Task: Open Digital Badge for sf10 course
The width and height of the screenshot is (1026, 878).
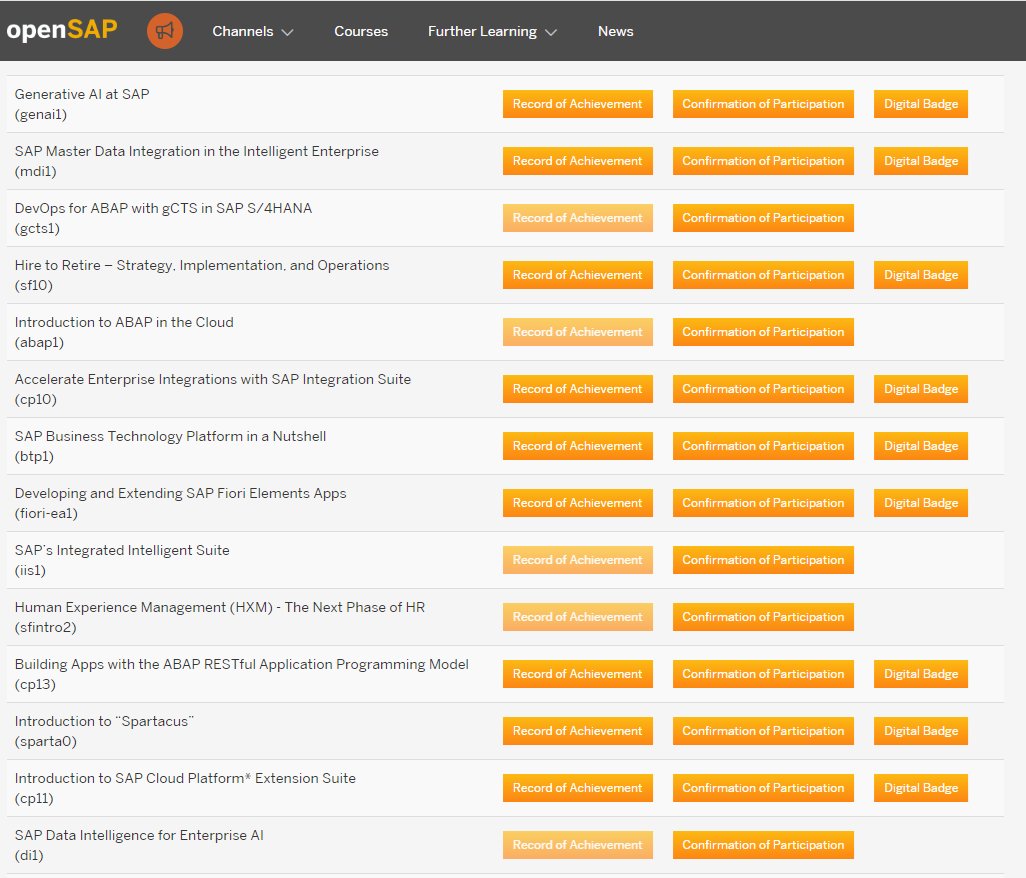Action: pyautogui.click(x=921, y=275)
